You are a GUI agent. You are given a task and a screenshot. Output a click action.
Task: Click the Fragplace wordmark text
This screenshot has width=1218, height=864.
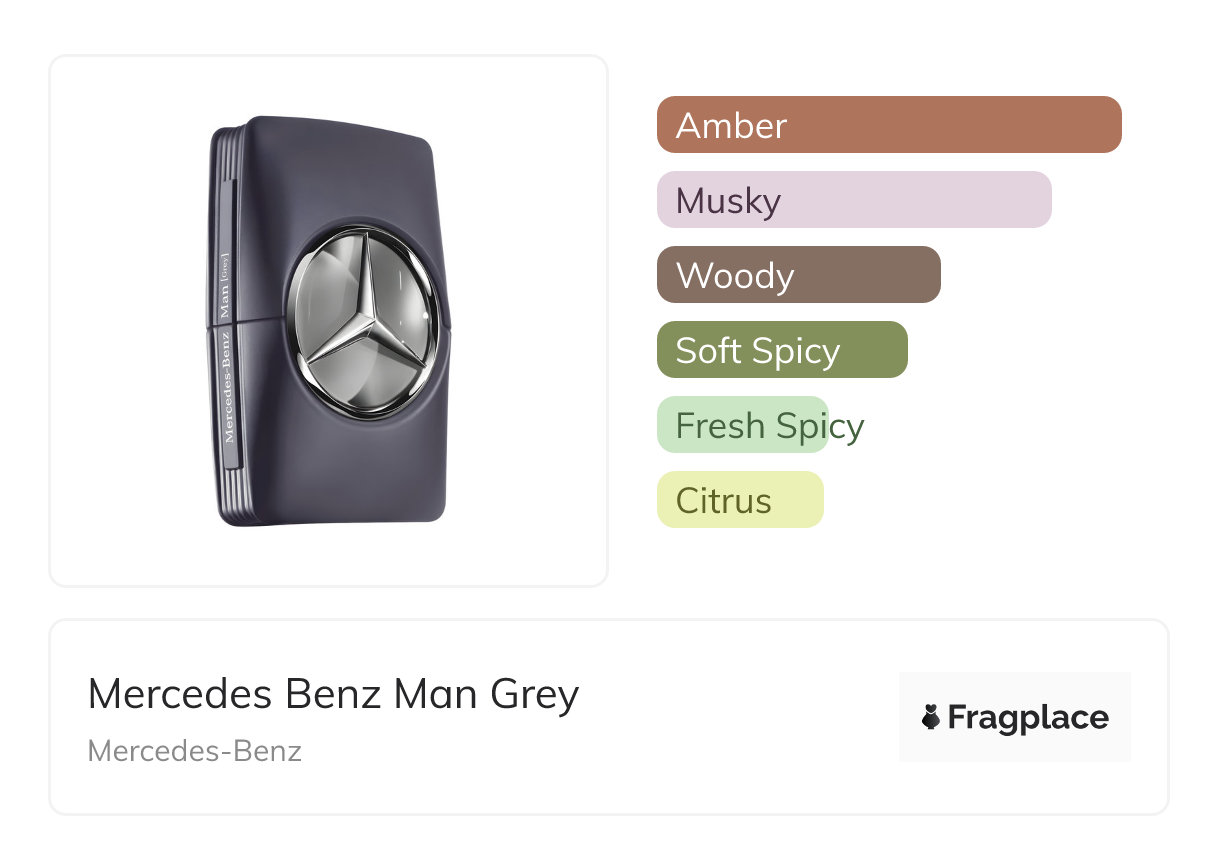coord(1028,717)
